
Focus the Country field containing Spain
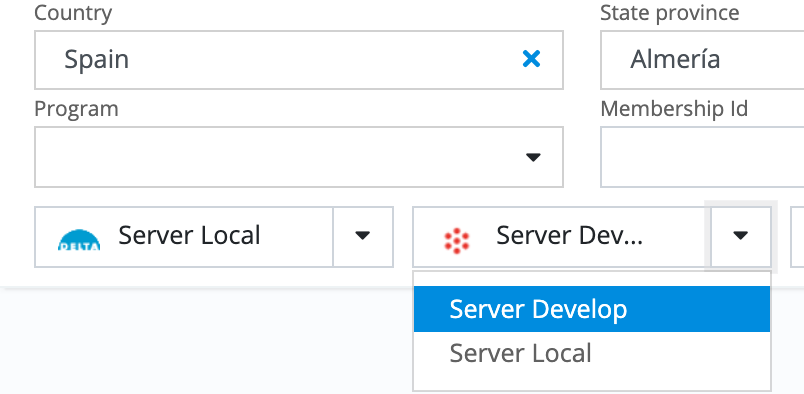[299, 60]
